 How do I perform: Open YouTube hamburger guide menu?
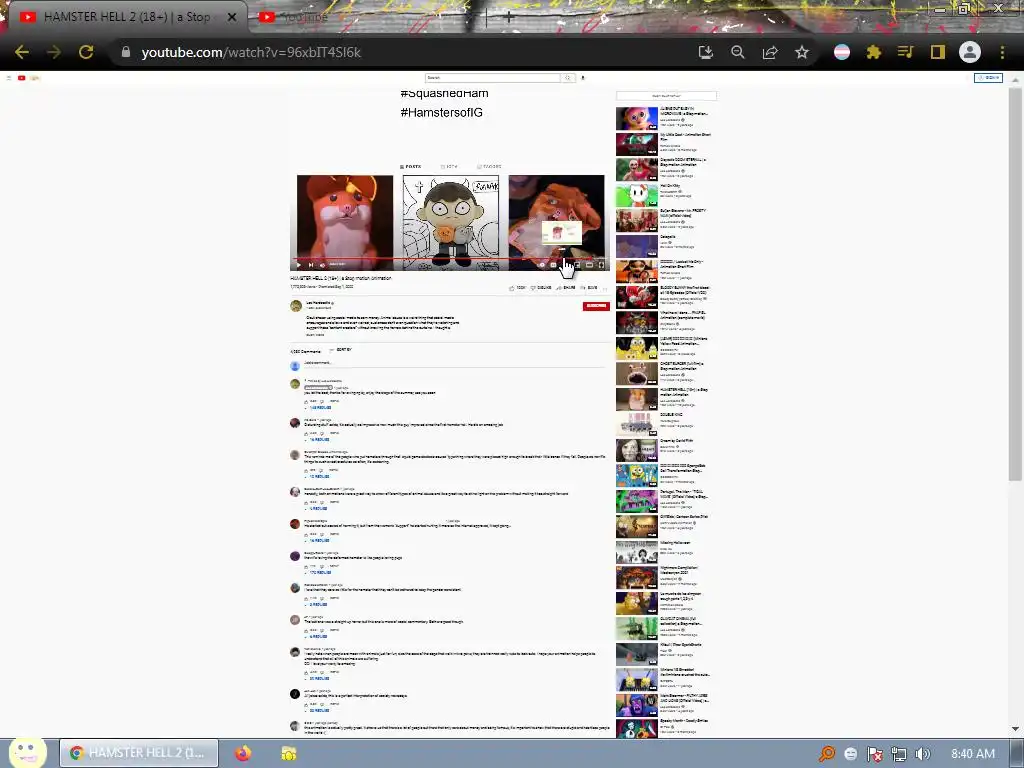(x=8, y=78)
